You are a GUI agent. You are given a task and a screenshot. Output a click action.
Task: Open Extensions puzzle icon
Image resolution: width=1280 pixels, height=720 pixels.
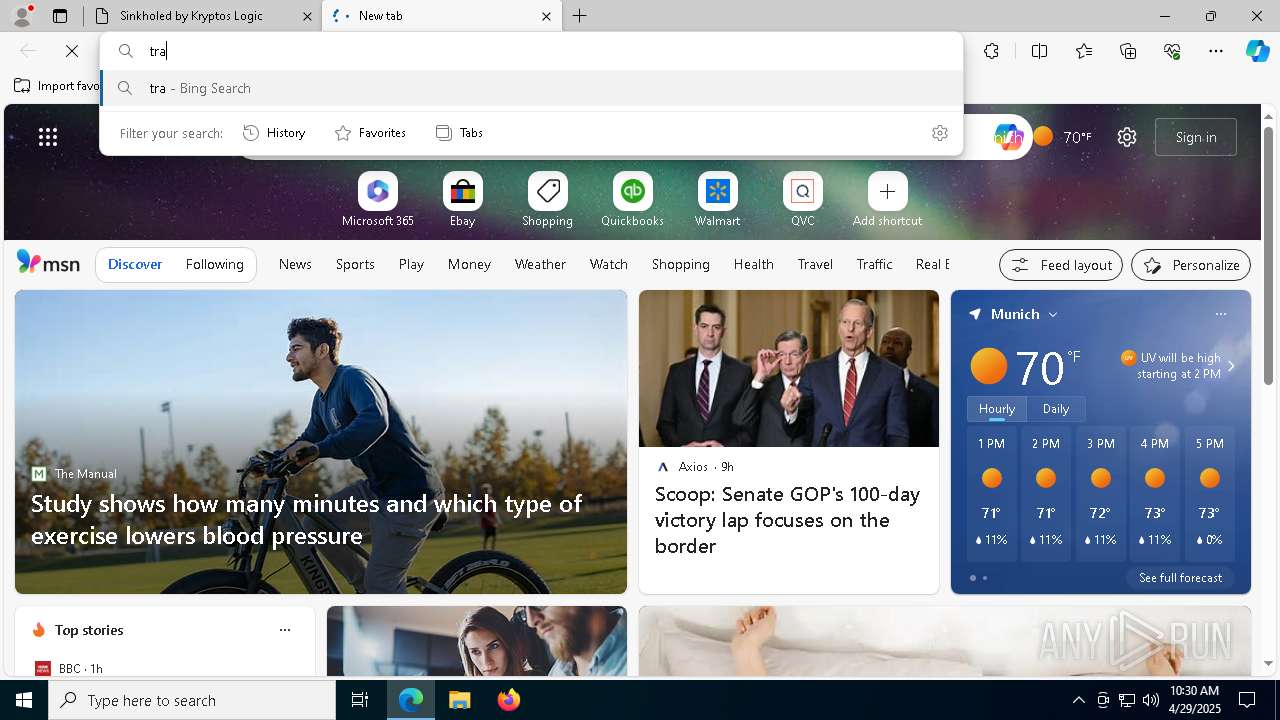[x=991, y=51]
